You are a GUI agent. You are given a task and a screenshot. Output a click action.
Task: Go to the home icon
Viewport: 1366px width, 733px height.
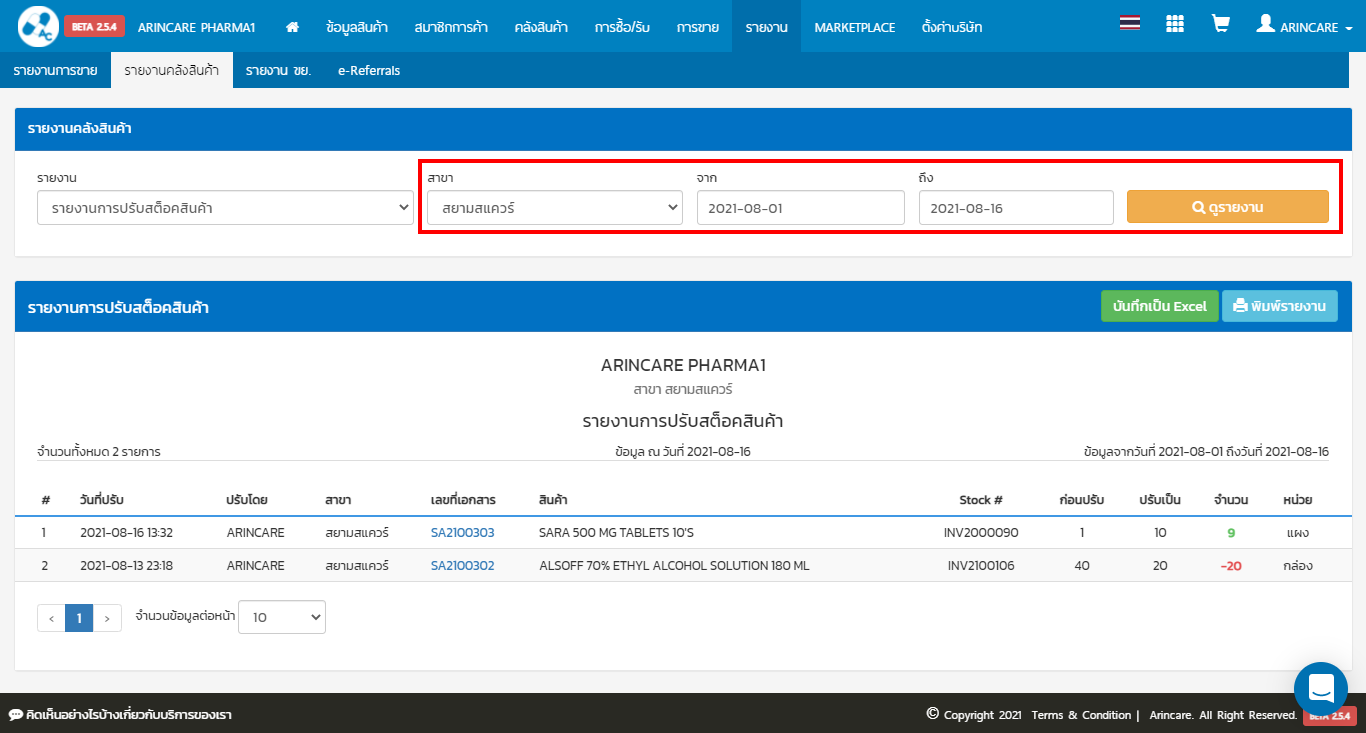(292, 27)
